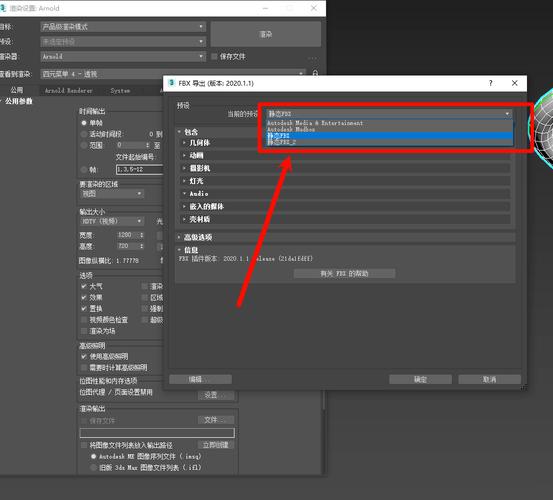Click the 文件 (Files) button in Render Output
The height and width of the screenshot is (500, 553).
tap(216, 420)
